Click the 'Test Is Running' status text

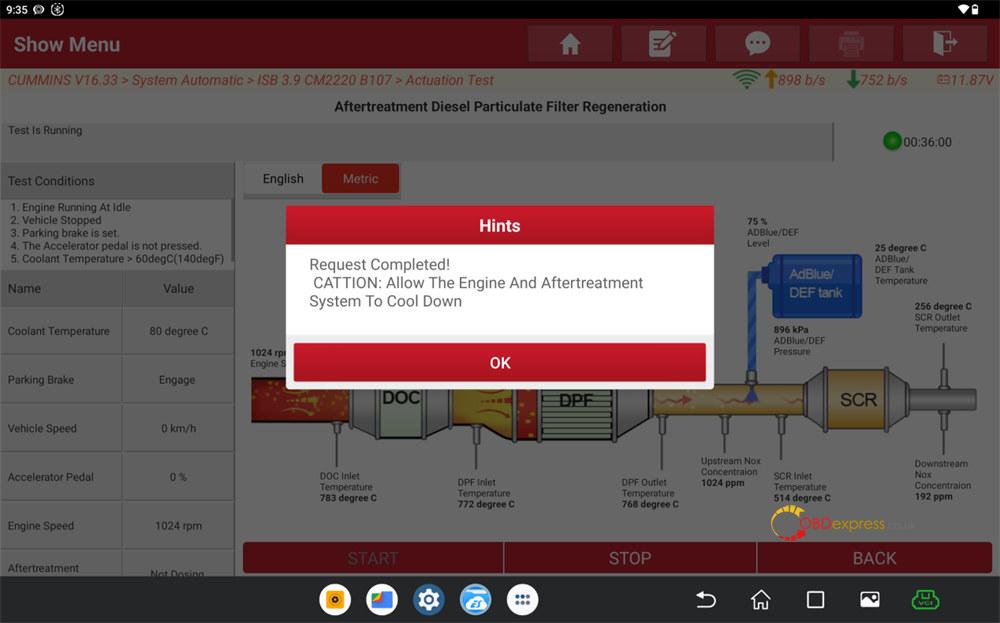[45, 130]
